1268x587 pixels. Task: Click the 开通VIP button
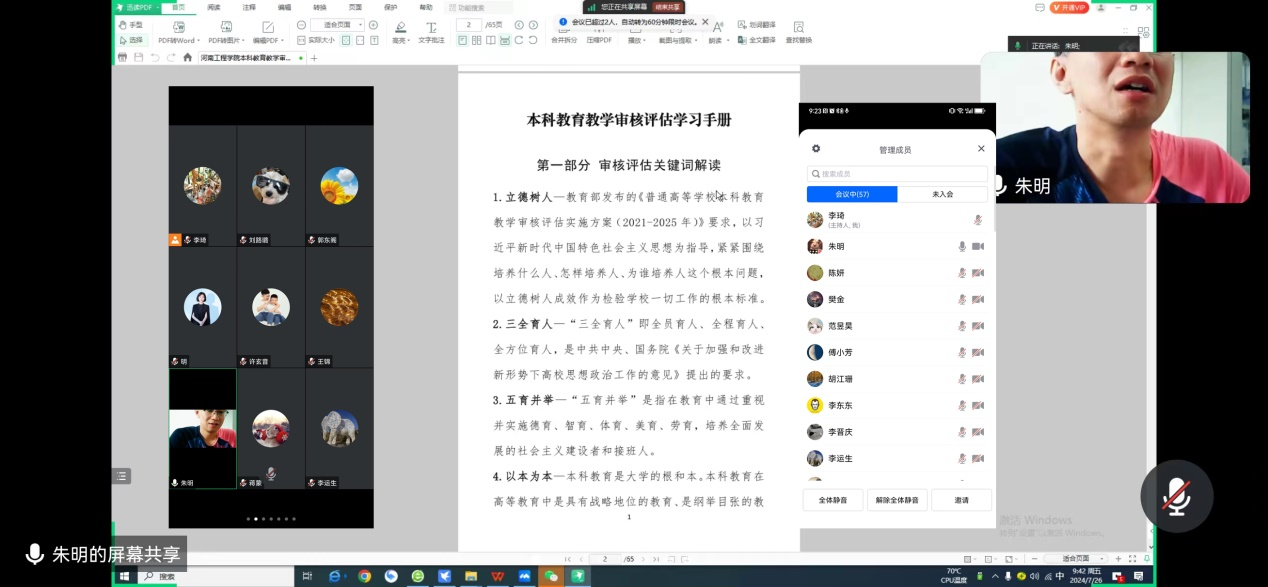(1069, 7)
